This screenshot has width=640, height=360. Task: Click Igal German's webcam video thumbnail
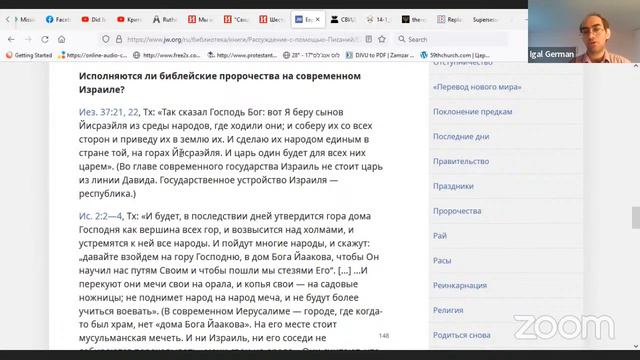[584, 31]
